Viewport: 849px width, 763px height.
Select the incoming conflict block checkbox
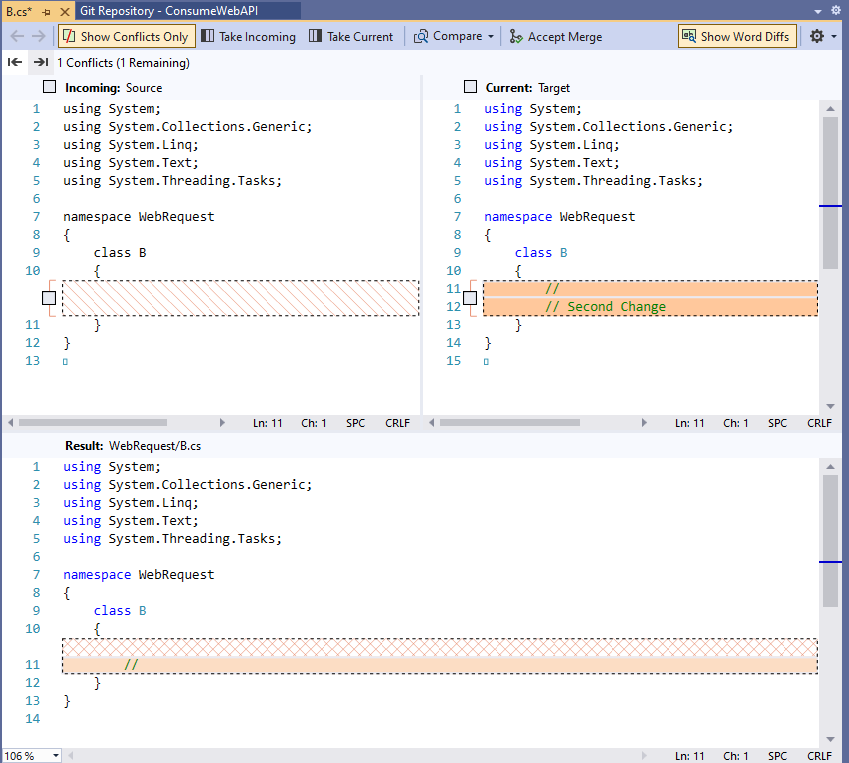pyautogui.click(x=50, y=297)
